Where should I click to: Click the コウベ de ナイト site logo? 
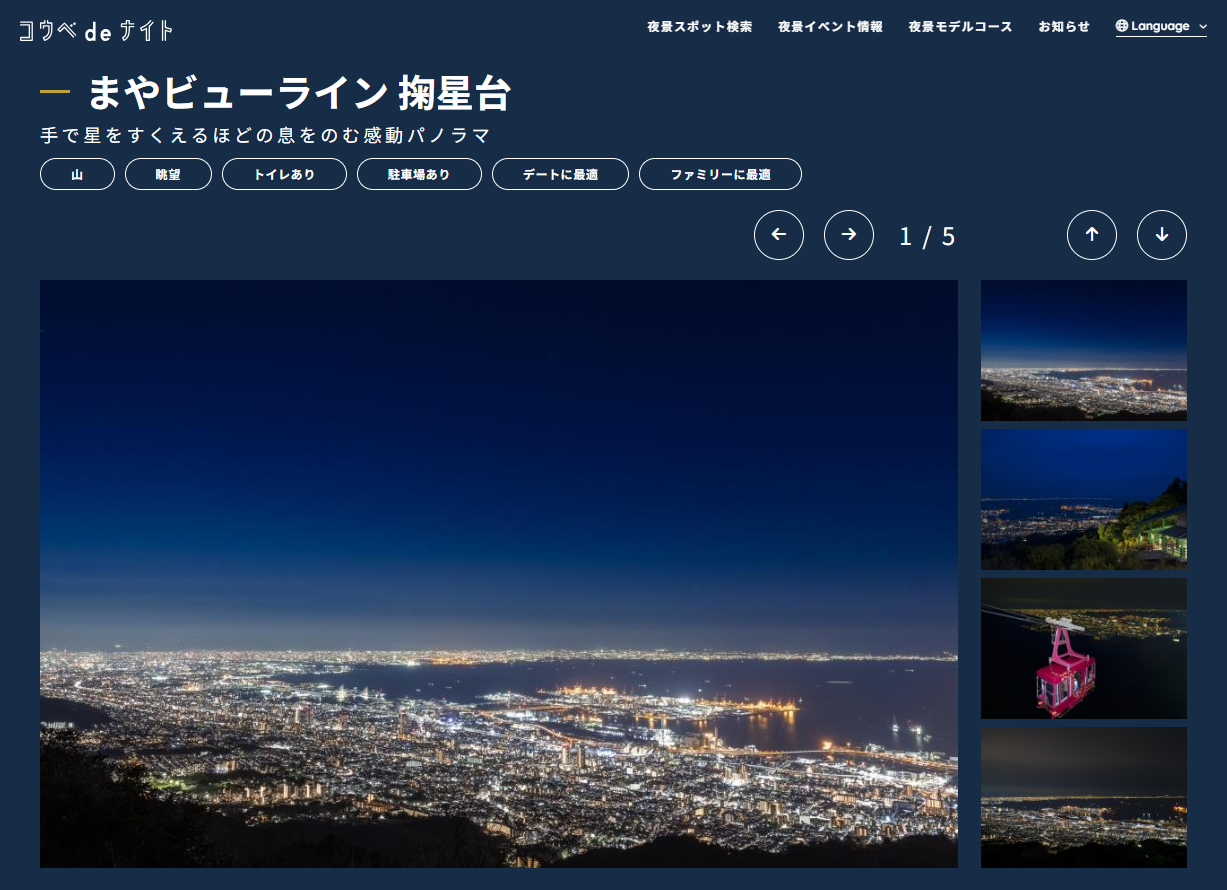click(96, 31)
